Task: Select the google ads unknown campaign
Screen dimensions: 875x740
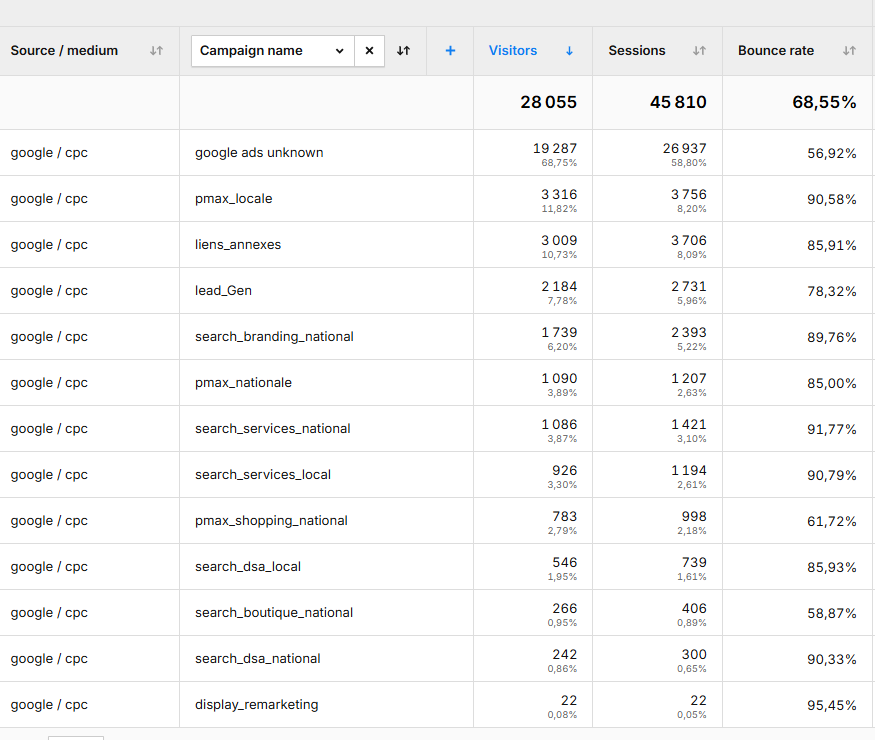Action: [x=259, y=153]
